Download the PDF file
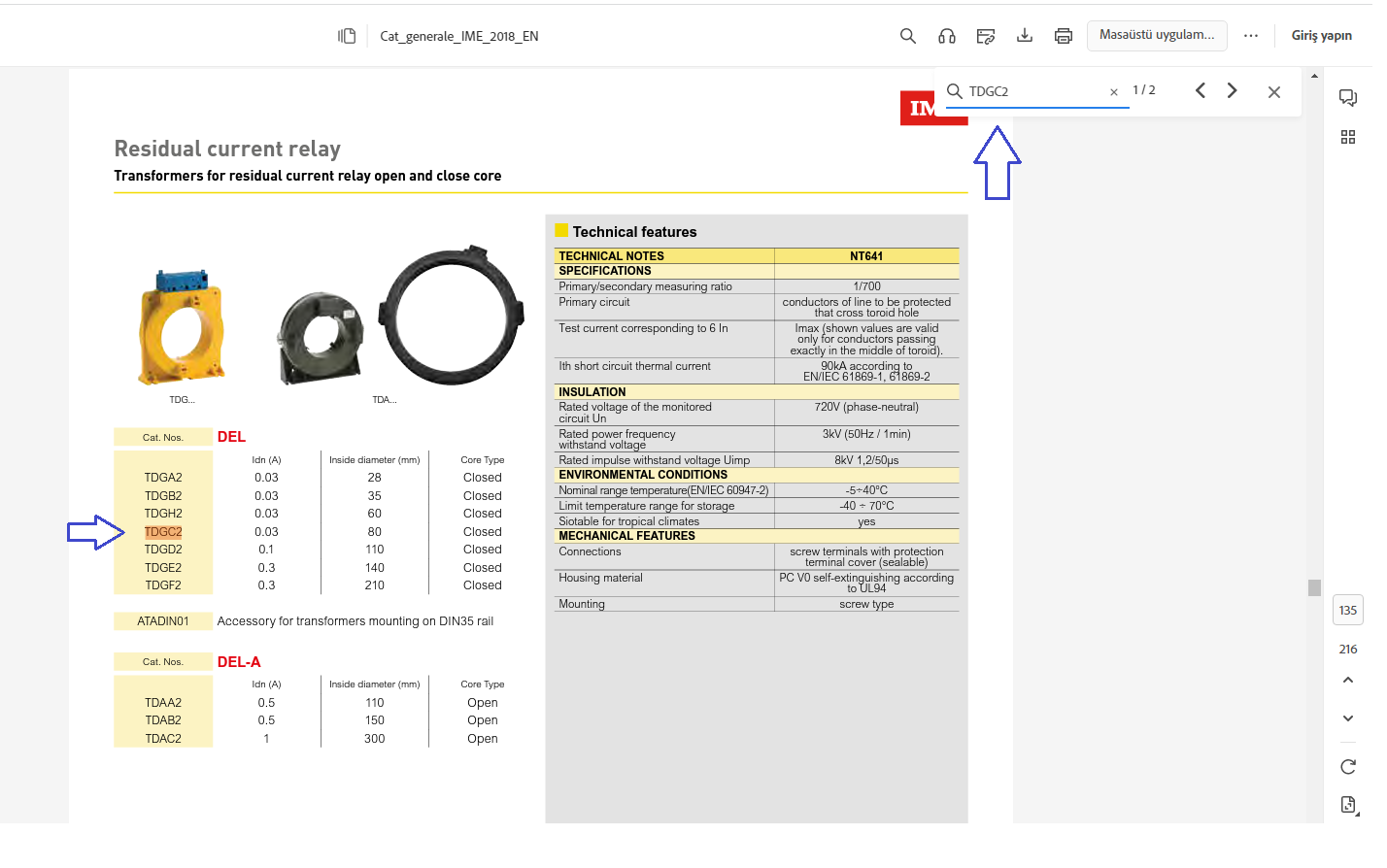Viewport: 1387px width, 868px height. click(x=1025, y=36)
